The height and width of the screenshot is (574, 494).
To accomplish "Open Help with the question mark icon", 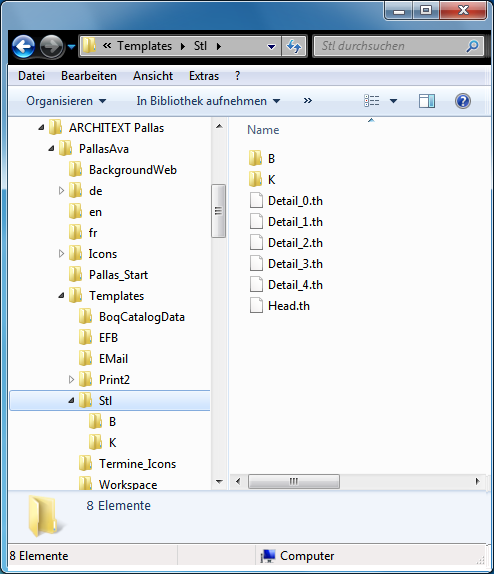I will pos(463,101).
